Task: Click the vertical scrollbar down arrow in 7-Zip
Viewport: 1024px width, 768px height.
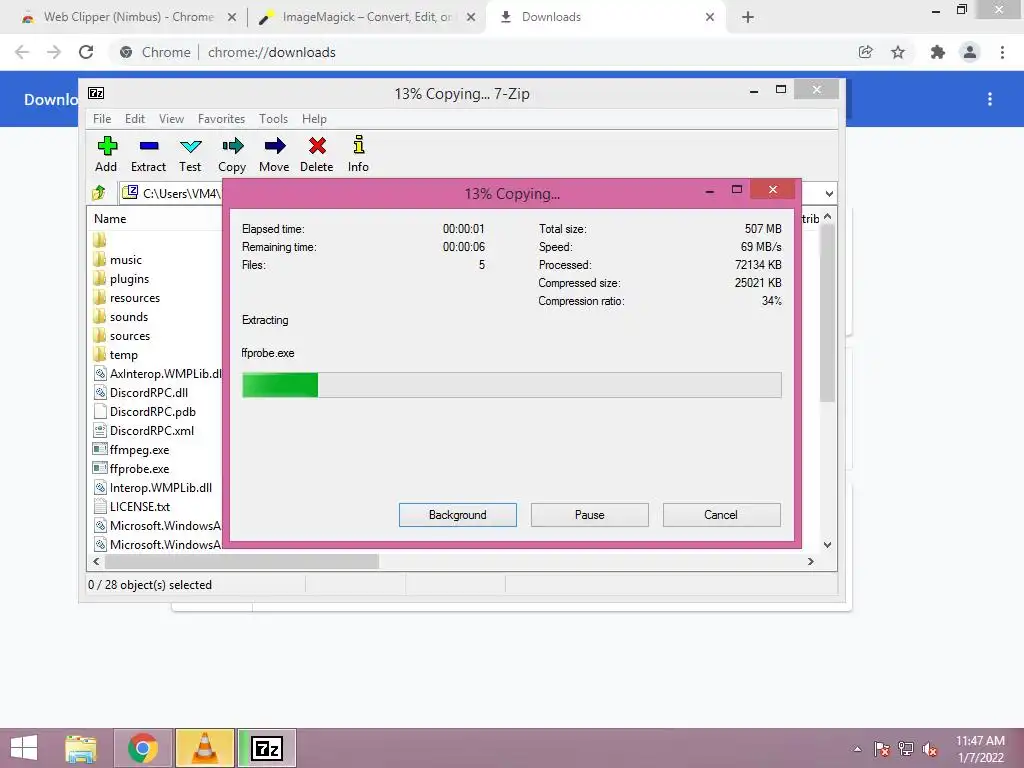Action: tap(827, 545)
